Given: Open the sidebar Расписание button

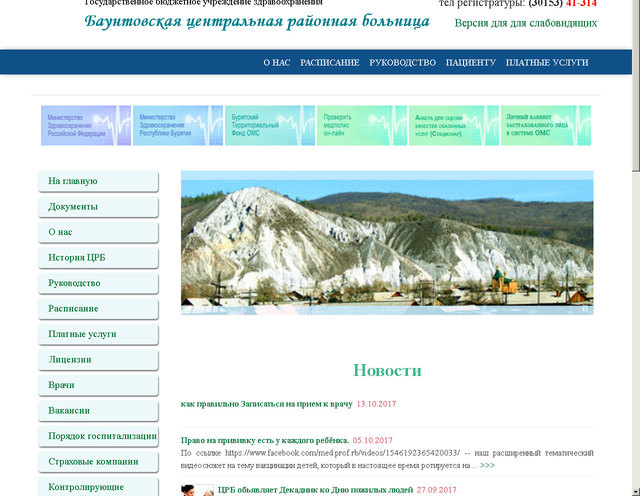Looking at the screenshot, I should pos(98,309).
